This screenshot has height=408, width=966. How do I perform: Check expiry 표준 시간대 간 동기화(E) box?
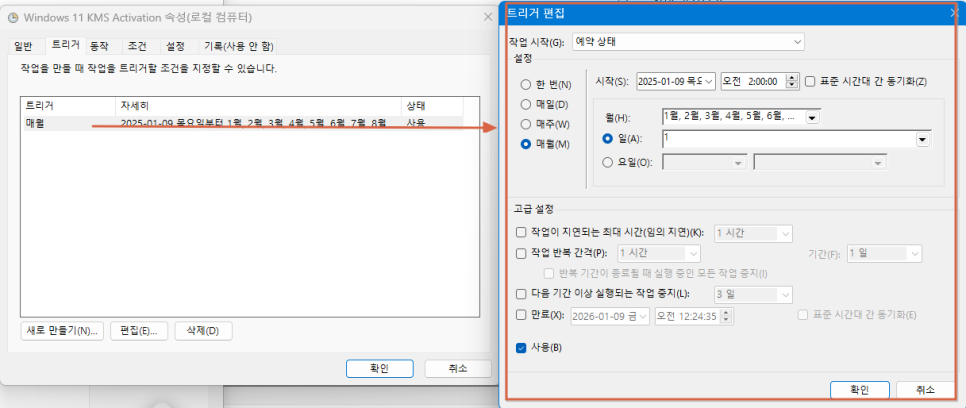803,314
